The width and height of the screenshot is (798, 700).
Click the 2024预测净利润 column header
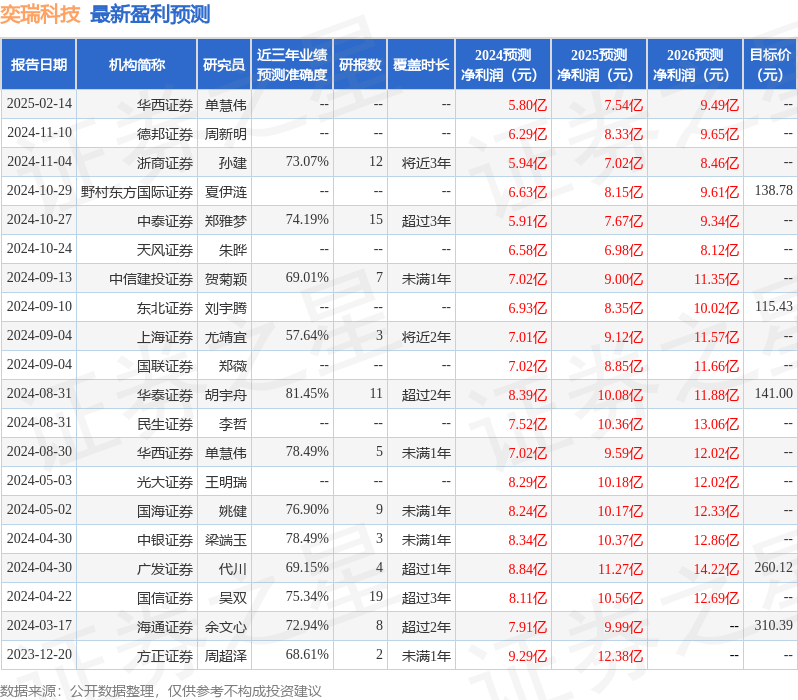503,65
